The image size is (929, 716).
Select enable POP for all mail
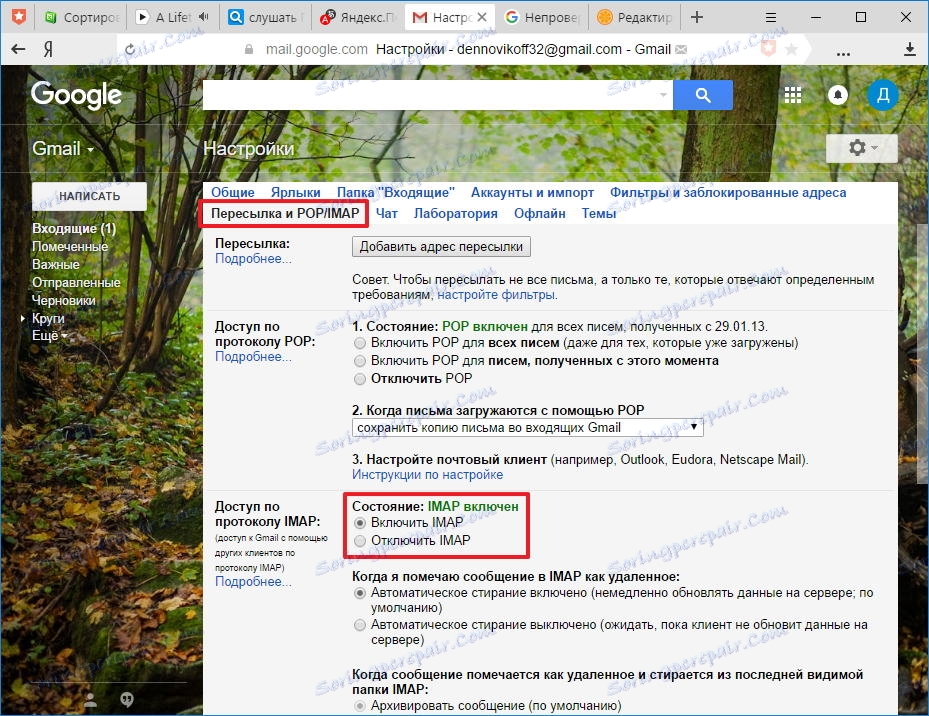360,343
